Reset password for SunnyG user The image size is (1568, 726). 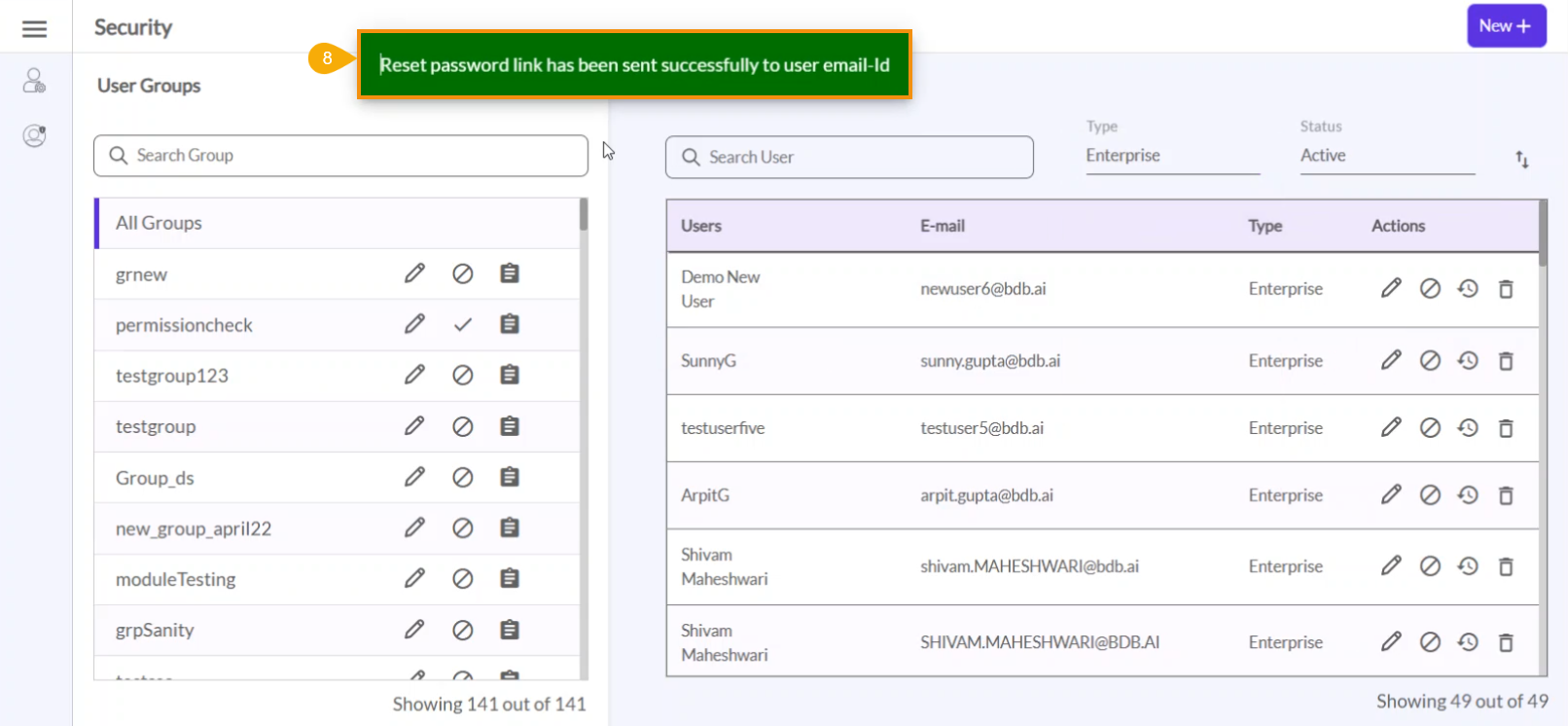[x=1468, y=361]
